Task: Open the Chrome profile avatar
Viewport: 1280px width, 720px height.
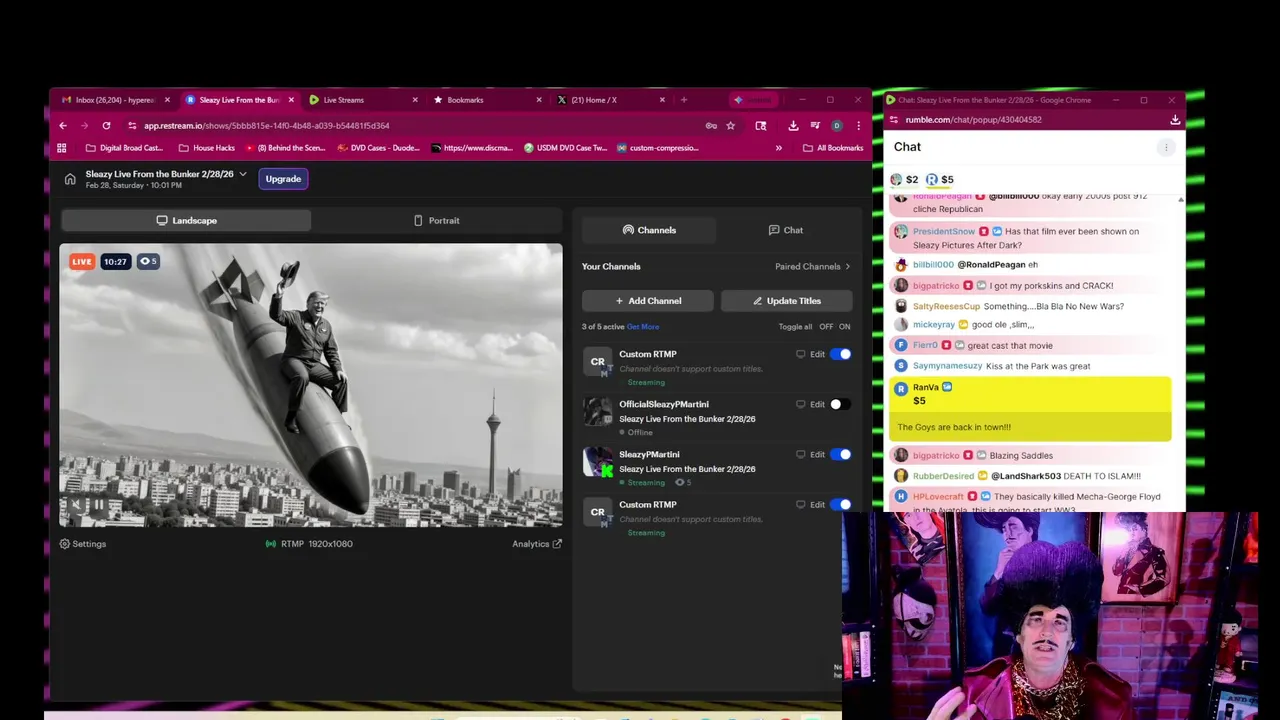Action: point(837,126)
